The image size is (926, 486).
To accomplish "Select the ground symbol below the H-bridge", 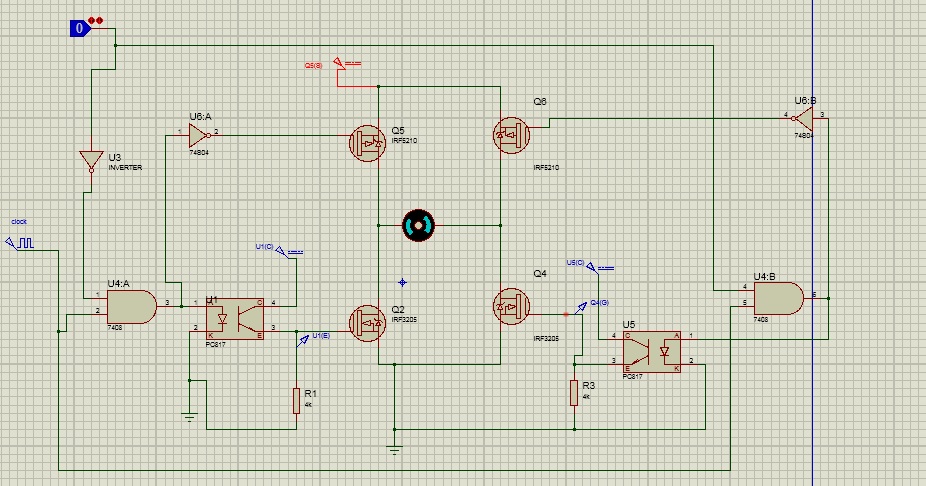I will (394, 451).
